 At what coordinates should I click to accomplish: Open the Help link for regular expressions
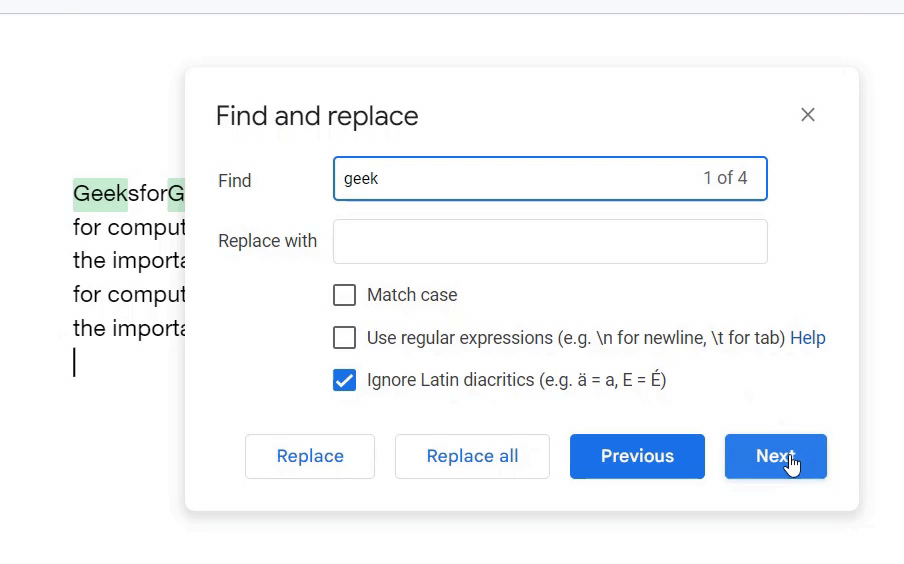tap(807, 338)
